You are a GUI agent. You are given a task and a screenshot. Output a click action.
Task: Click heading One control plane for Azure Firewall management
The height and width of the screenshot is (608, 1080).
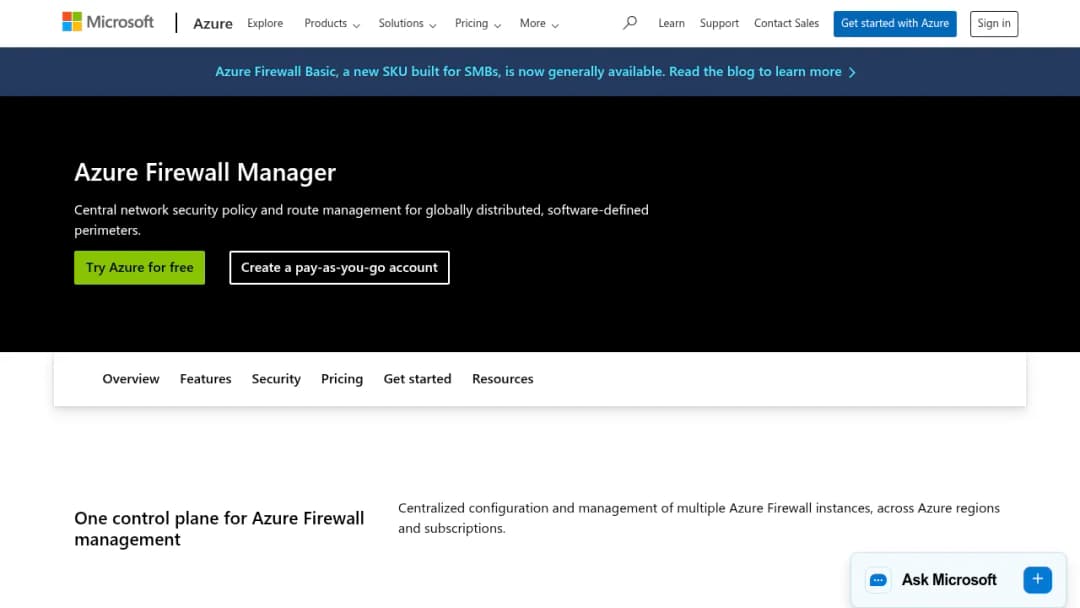point(219,528)
